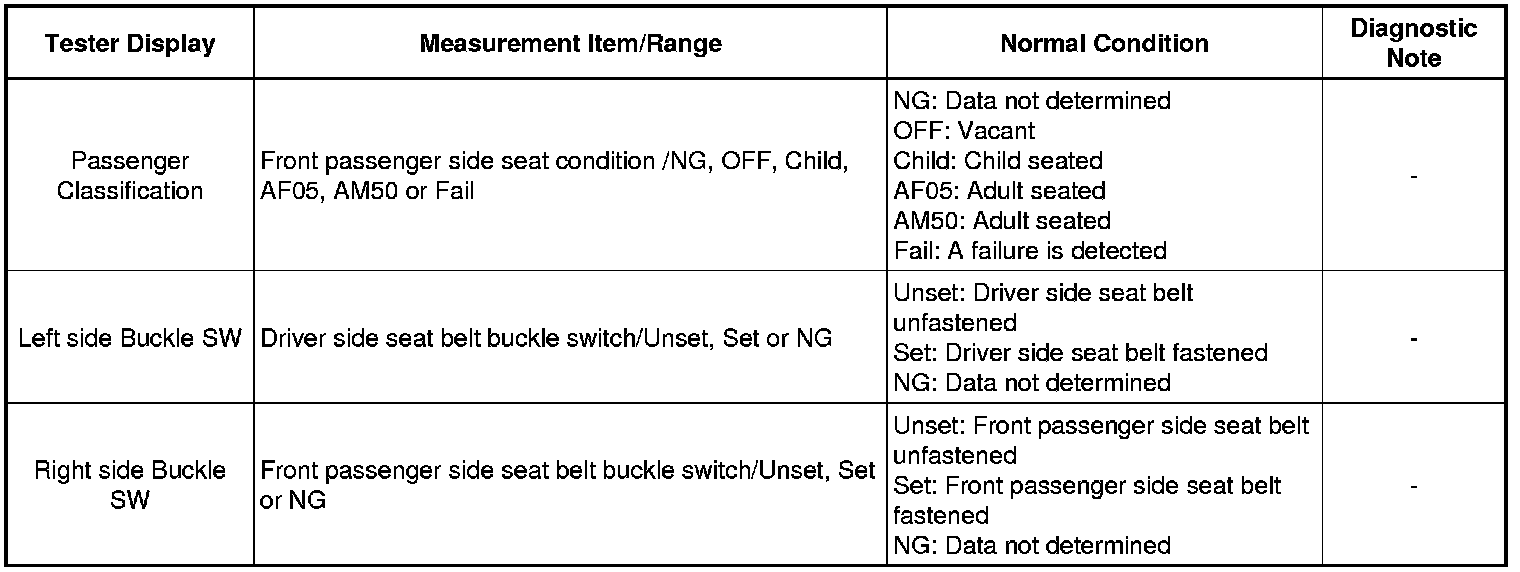Select the 'Child: Child seated' line
The height and width of the screenshot is (572, 1520).
(998, 160)
